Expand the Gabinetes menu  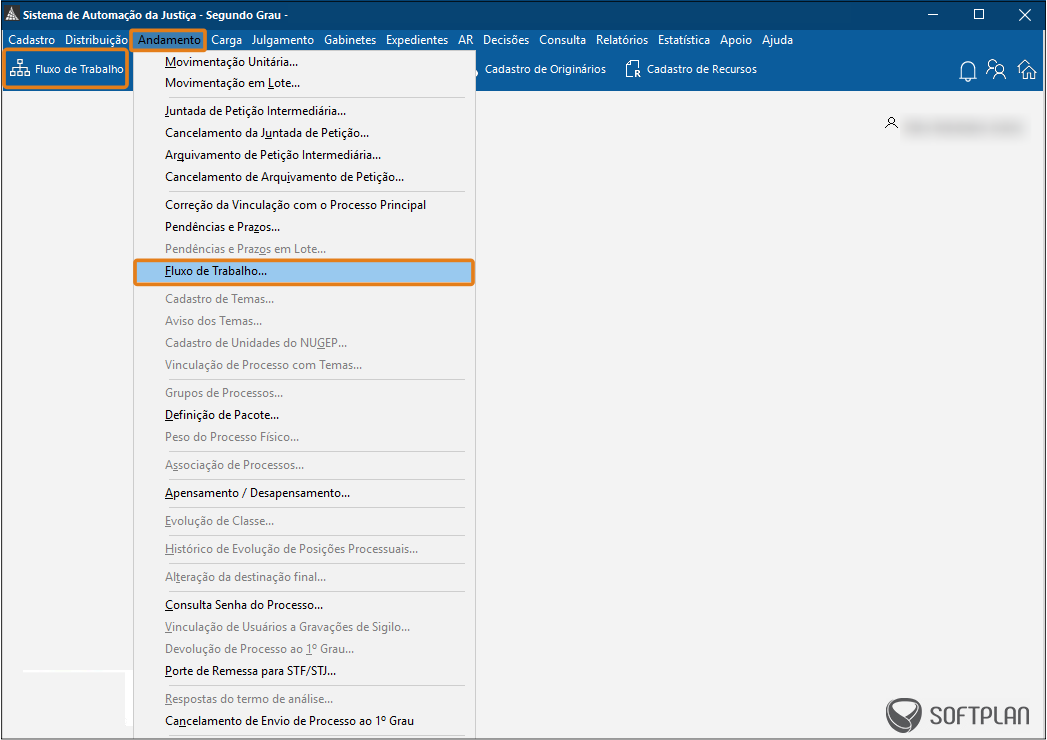point(350,40)
